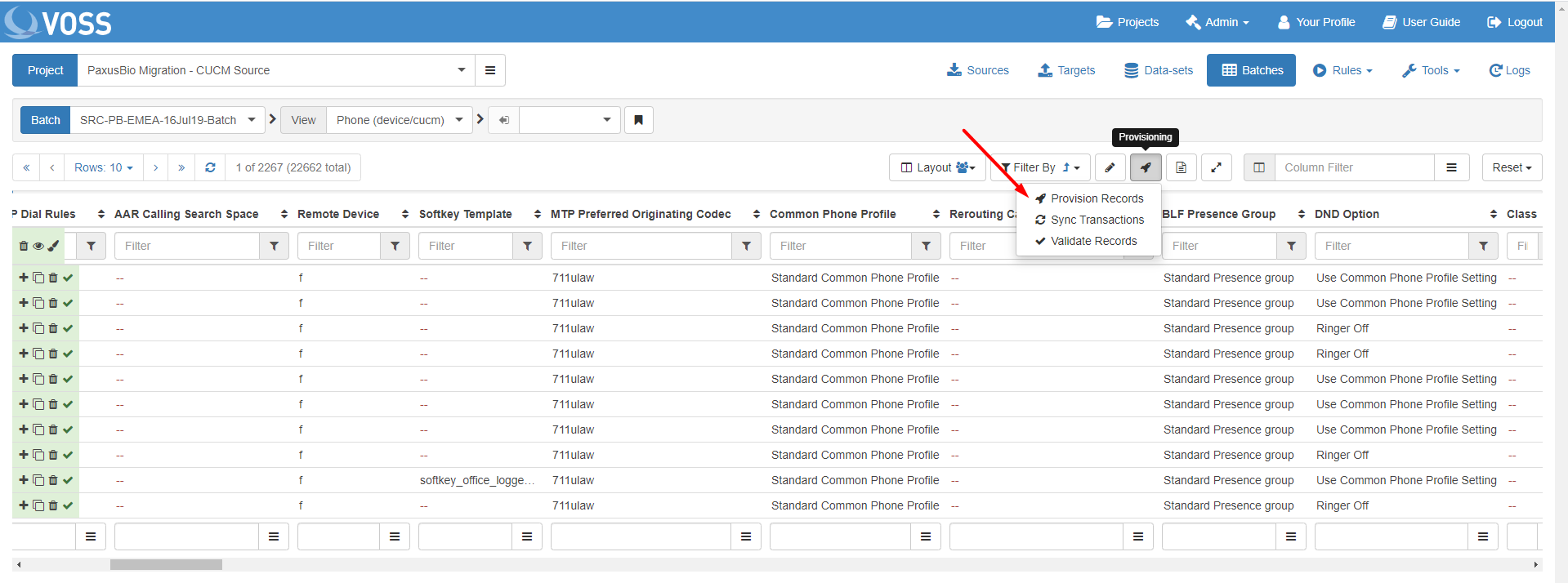1568x583 pixels.
Task: Click the Column Filter input field
Action: tap(1354, 167)
